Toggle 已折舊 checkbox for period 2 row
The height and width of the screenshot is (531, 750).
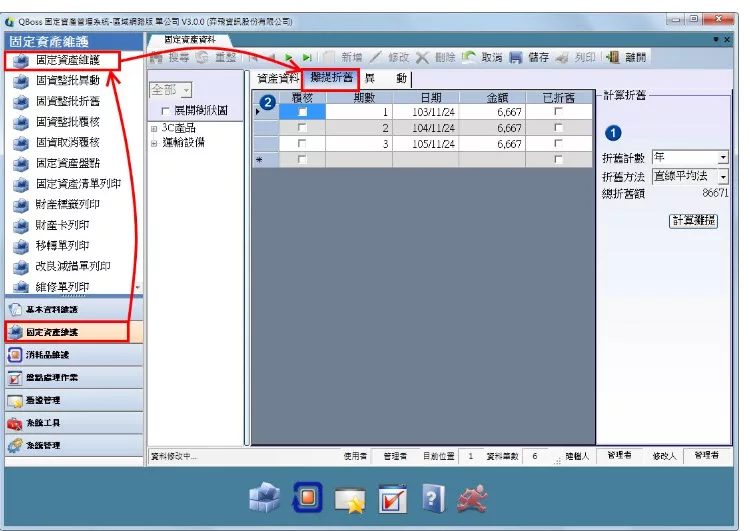pos(558,128)
